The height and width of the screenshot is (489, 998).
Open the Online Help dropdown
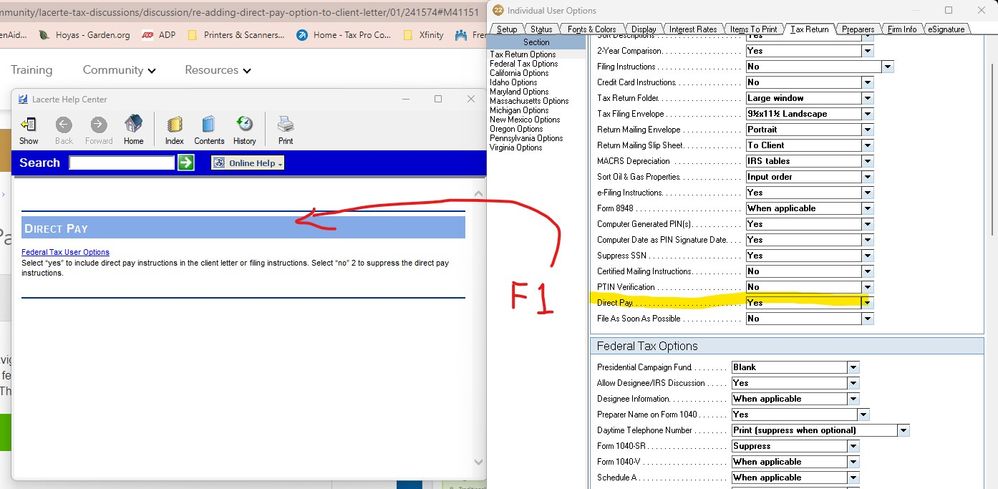coord(248,163)
